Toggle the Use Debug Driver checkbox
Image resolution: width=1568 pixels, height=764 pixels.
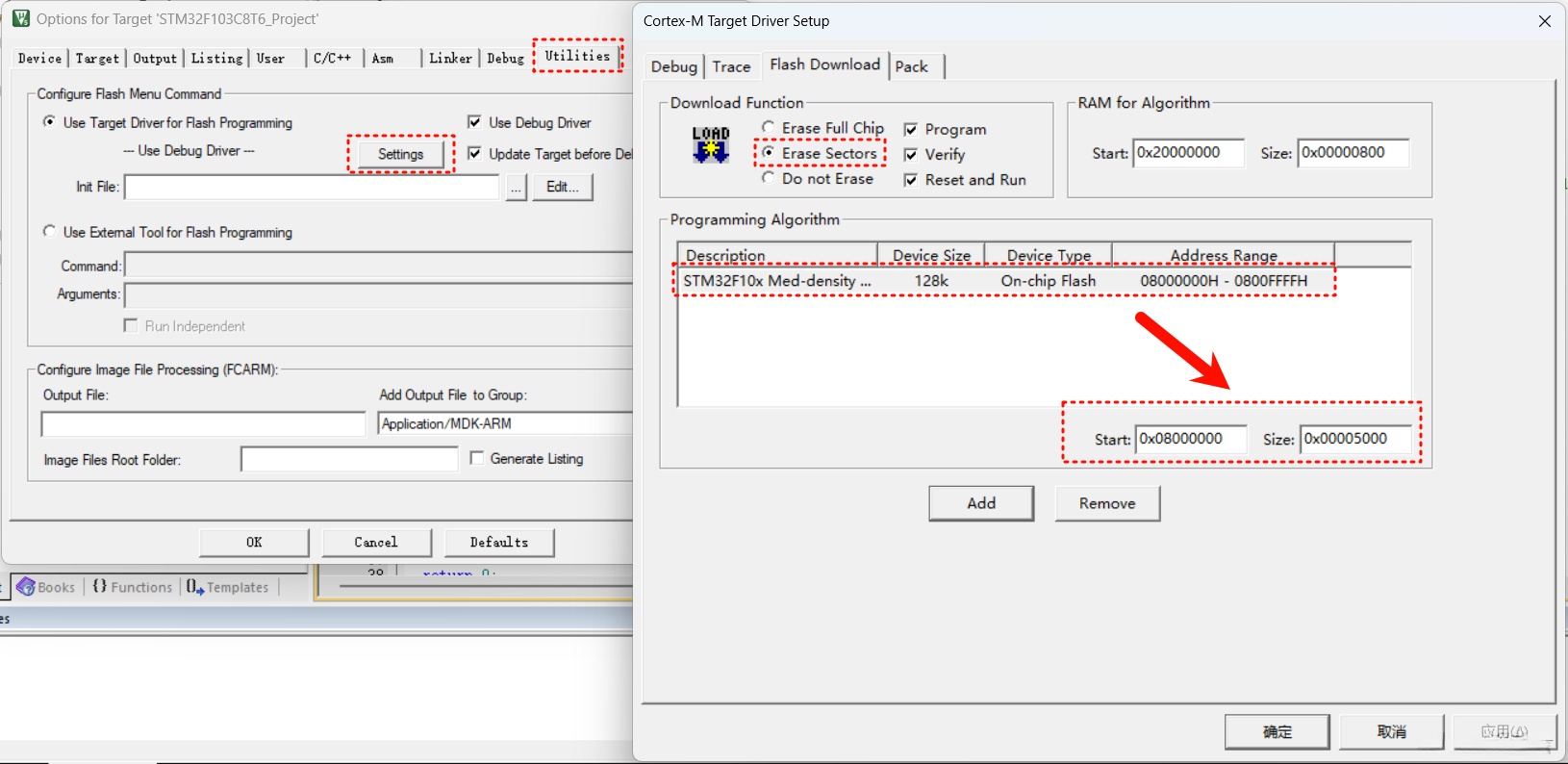474,122
